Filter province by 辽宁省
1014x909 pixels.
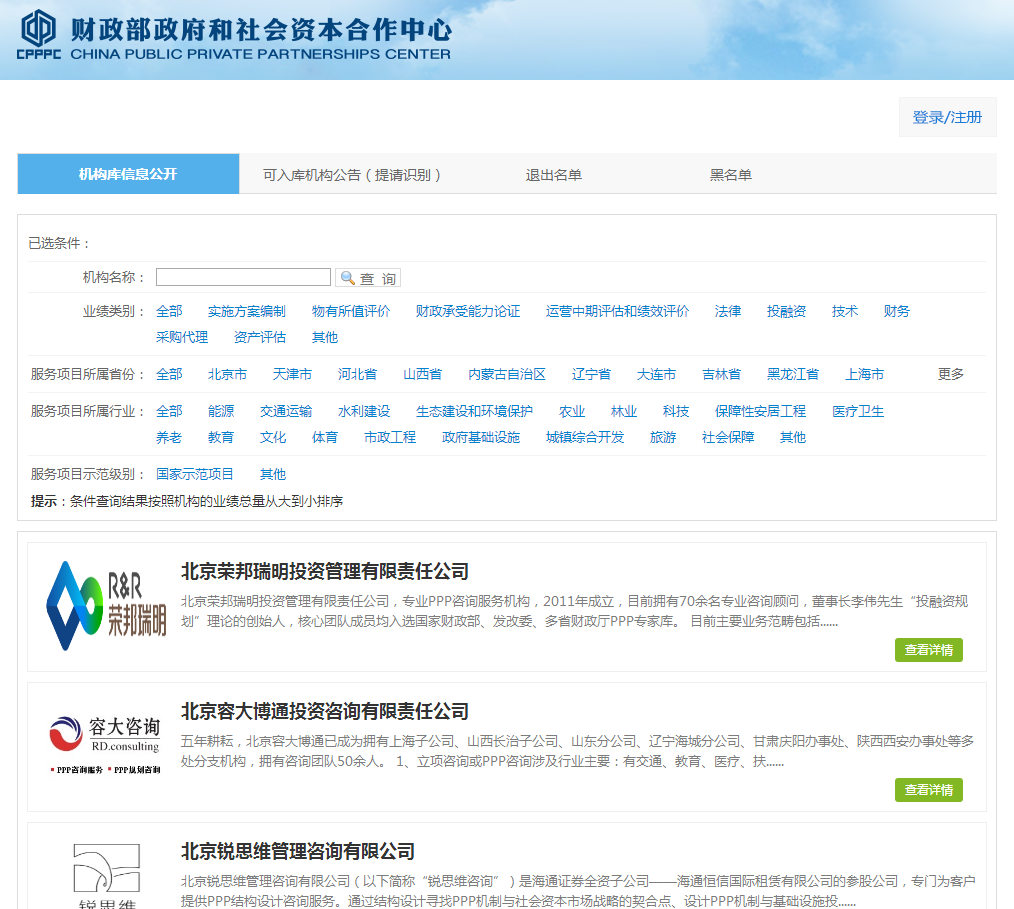click(591, 374)
